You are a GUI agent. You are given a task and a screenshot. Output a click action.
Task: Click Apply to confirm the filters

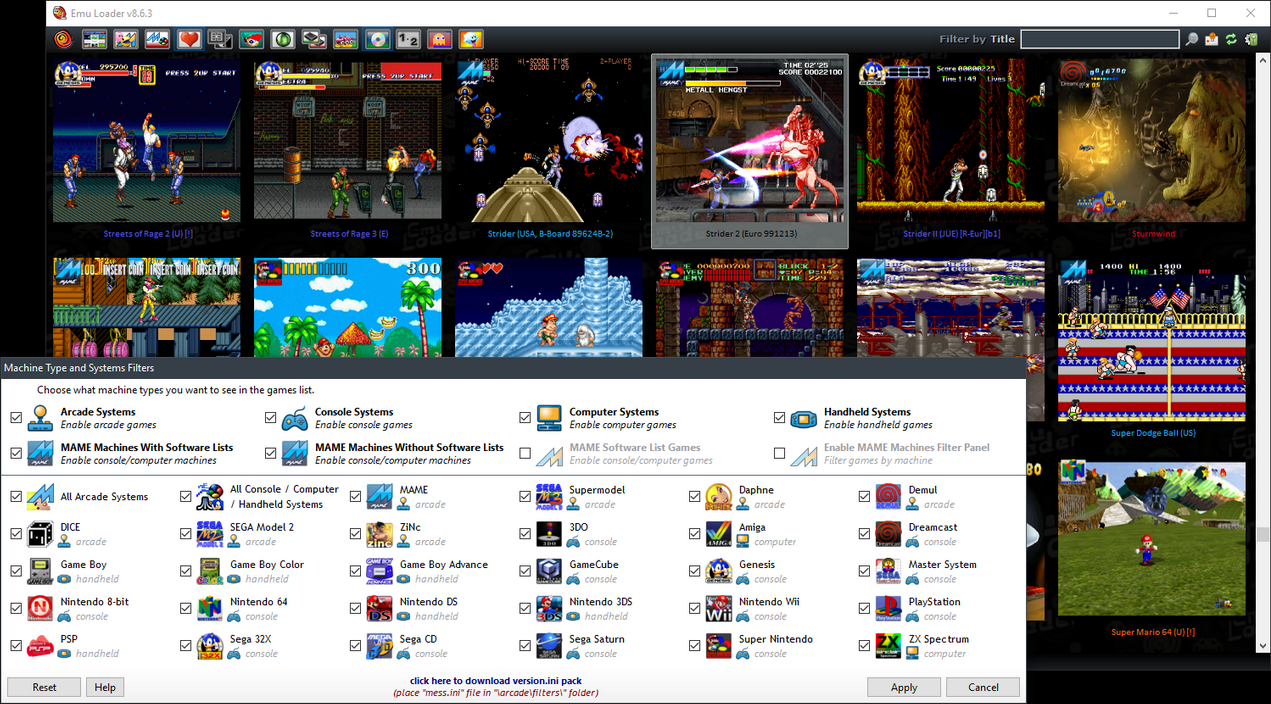click(x=904, y=687)
